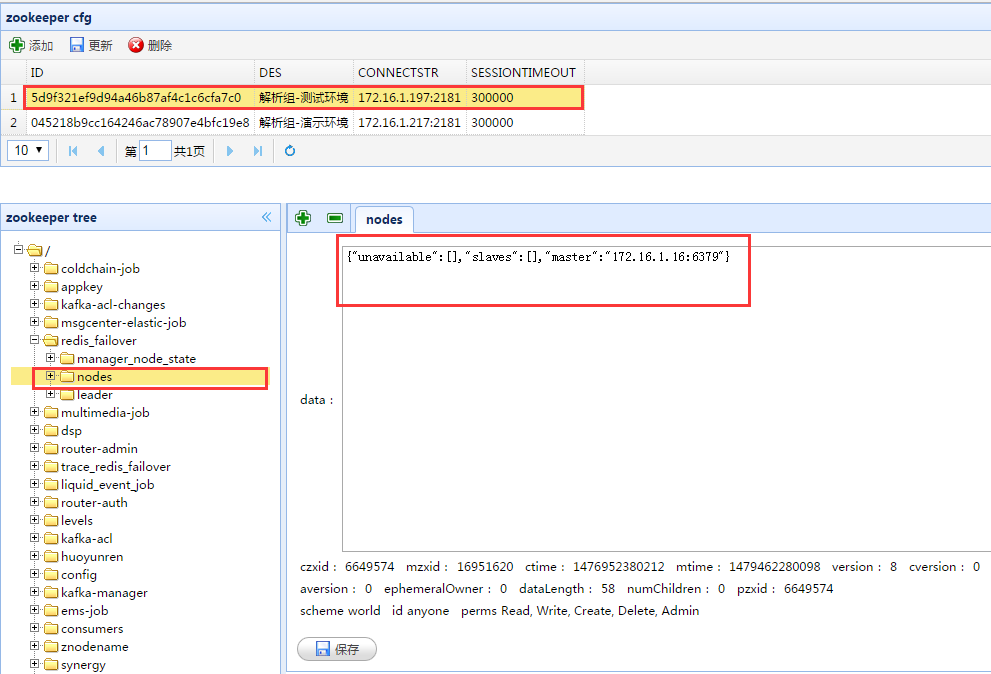
Task: Click the 更新 button label
Action: [100, 46]
